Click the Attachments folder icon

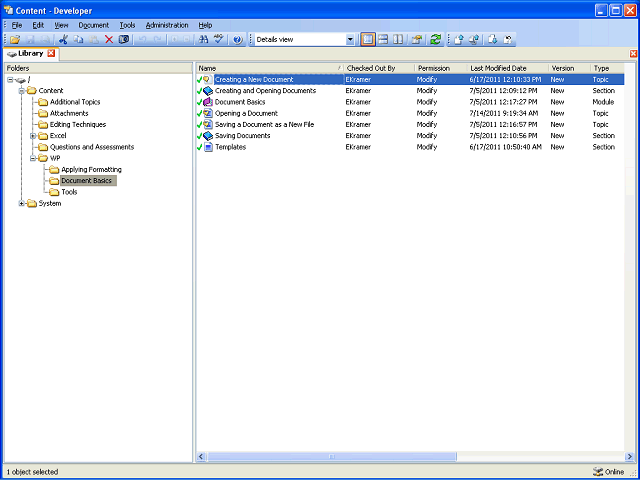pos(43,113)
